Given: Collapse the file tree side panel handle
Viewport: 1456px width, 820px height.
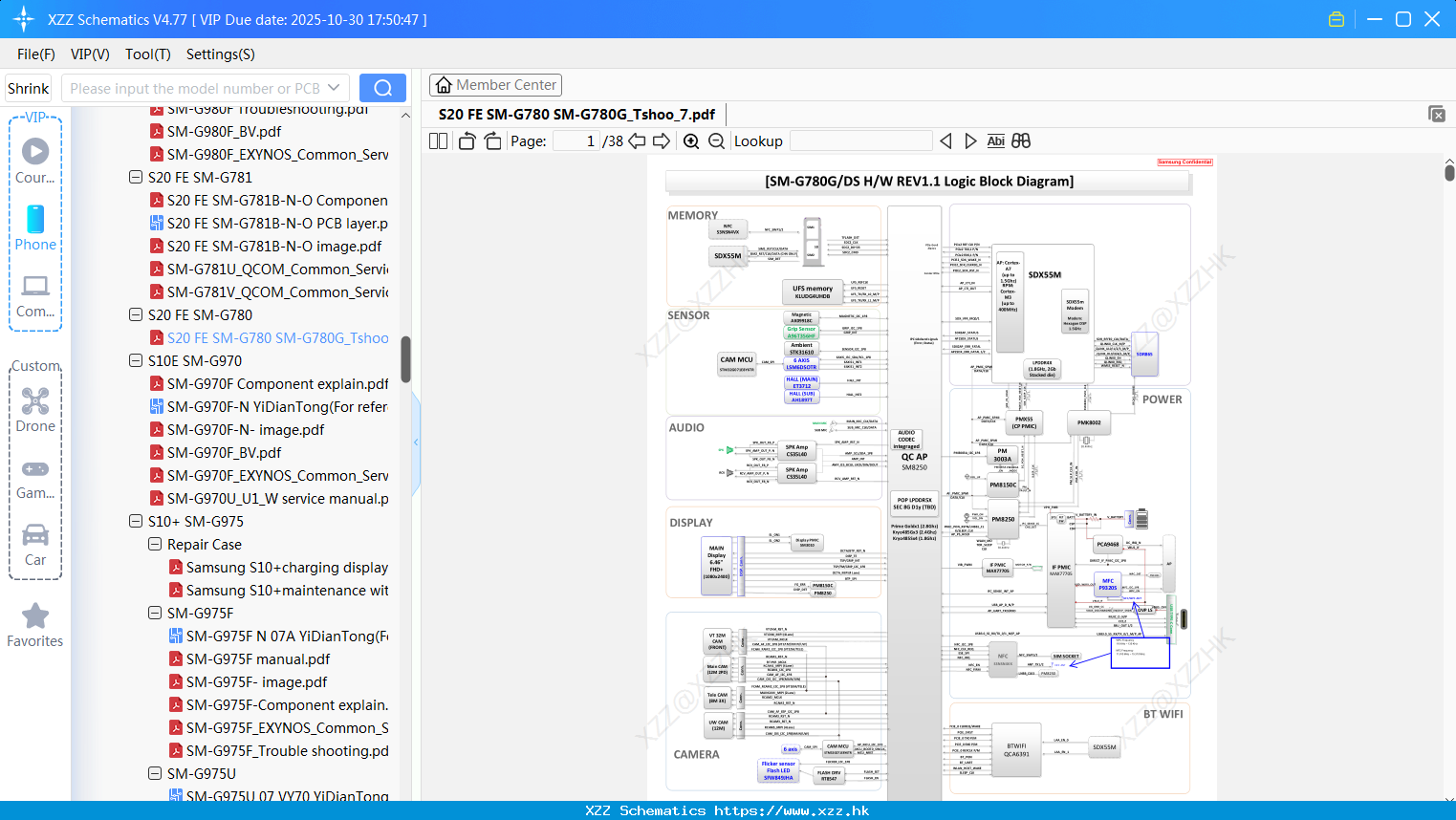Looking at the screenshot, I should point(416,442).
